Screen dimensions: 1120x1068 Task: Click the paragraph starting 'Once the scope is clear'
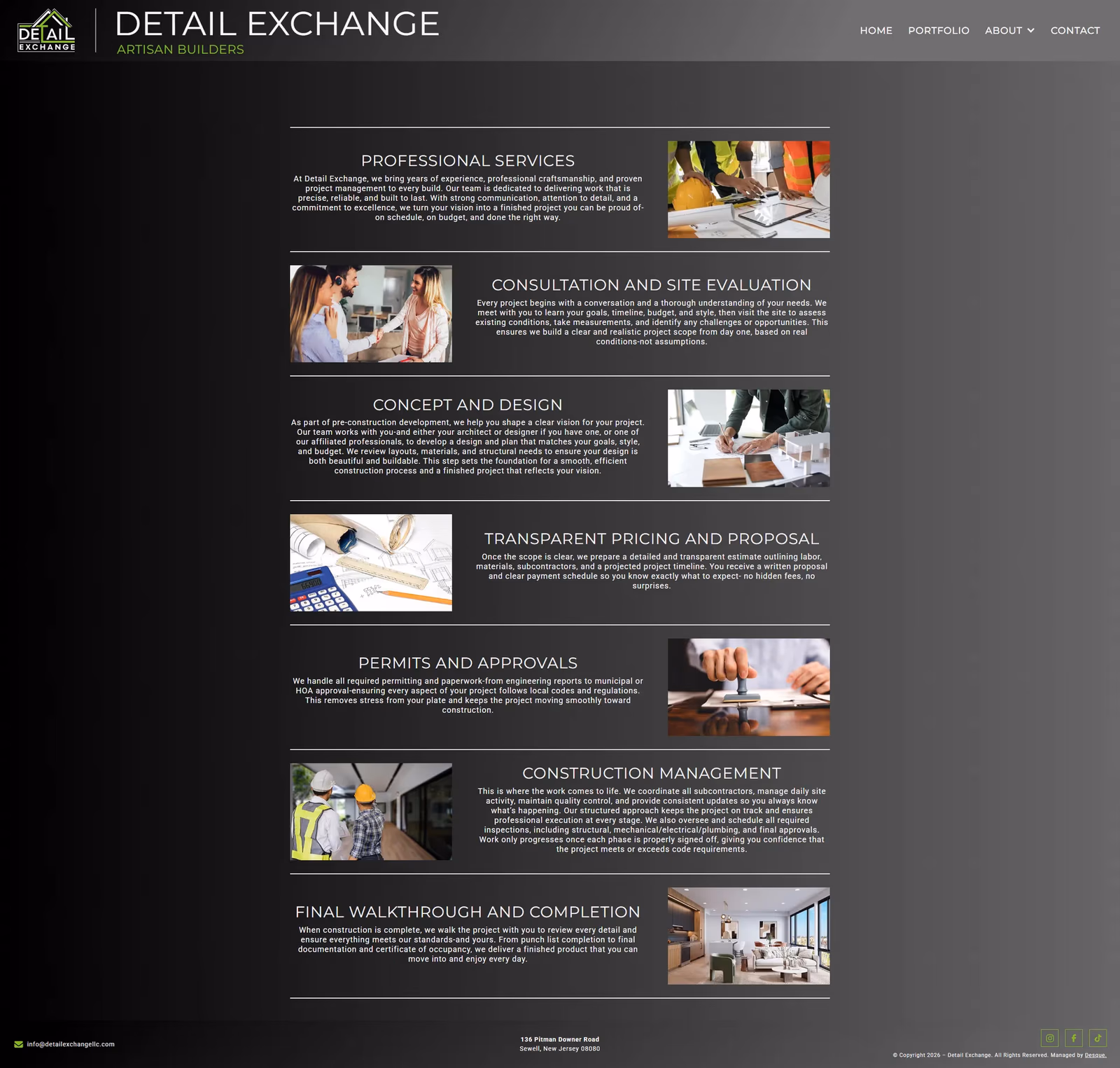click(651, 571)
